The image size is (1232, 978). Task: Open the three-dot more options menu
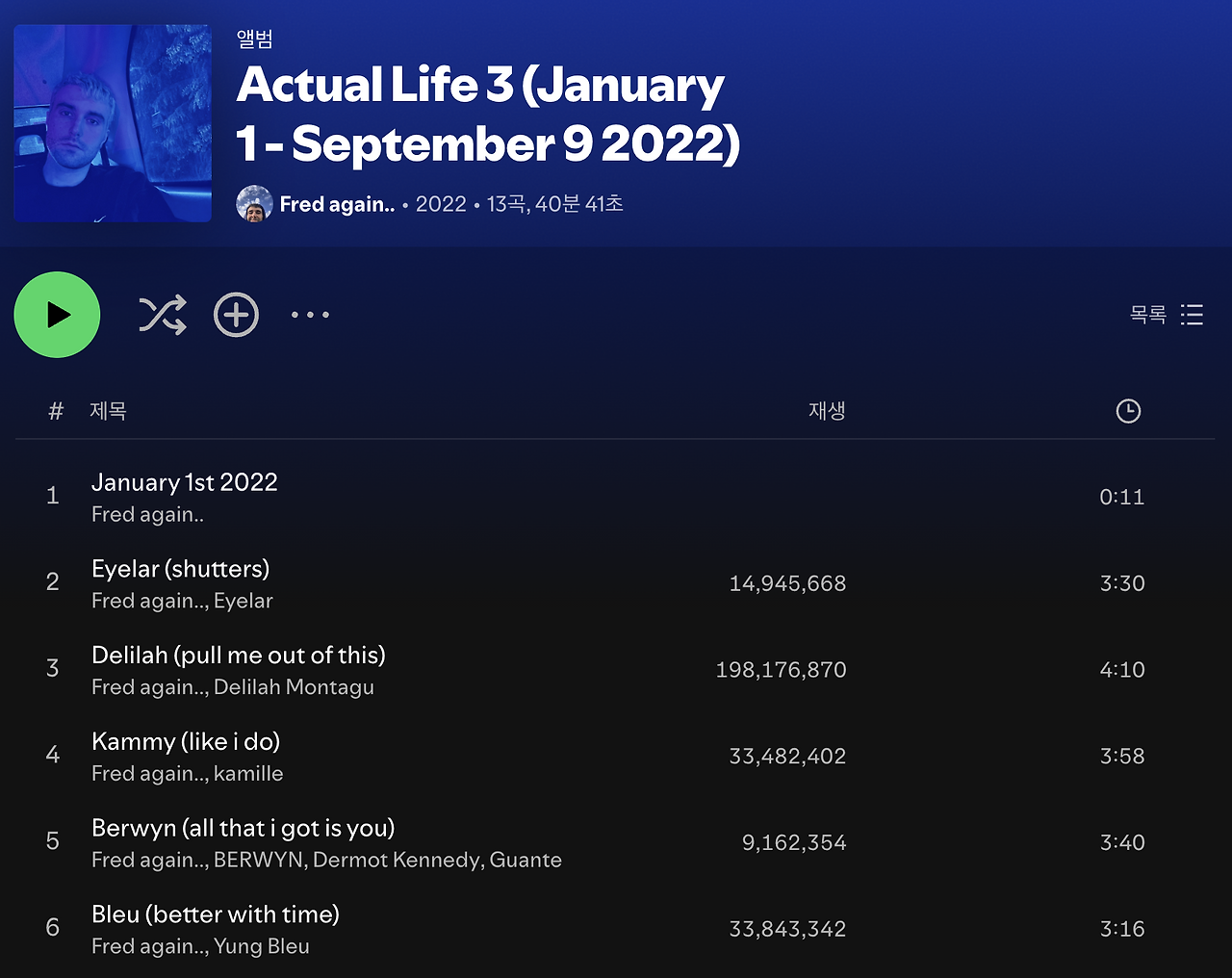pos(310,315)
